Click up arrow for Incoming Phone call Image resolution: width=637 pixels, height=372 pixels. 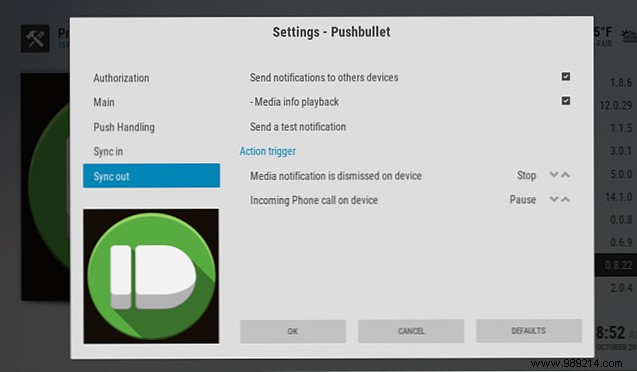[x=566, y=199]
